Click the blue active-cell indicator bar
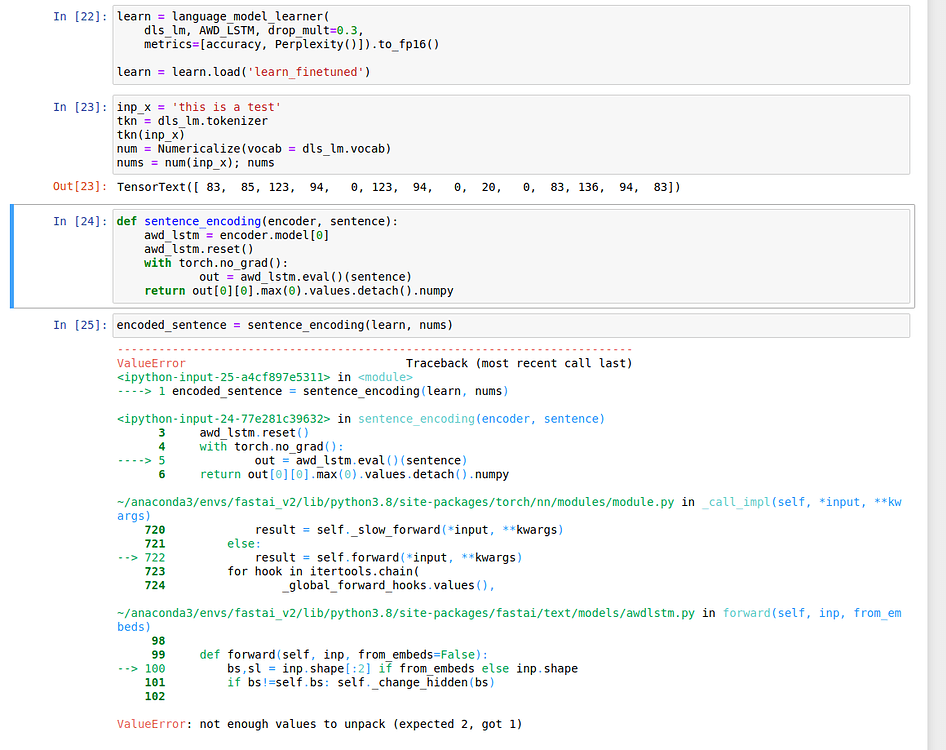The image size is (946, 750). click(x=10, y=255)
